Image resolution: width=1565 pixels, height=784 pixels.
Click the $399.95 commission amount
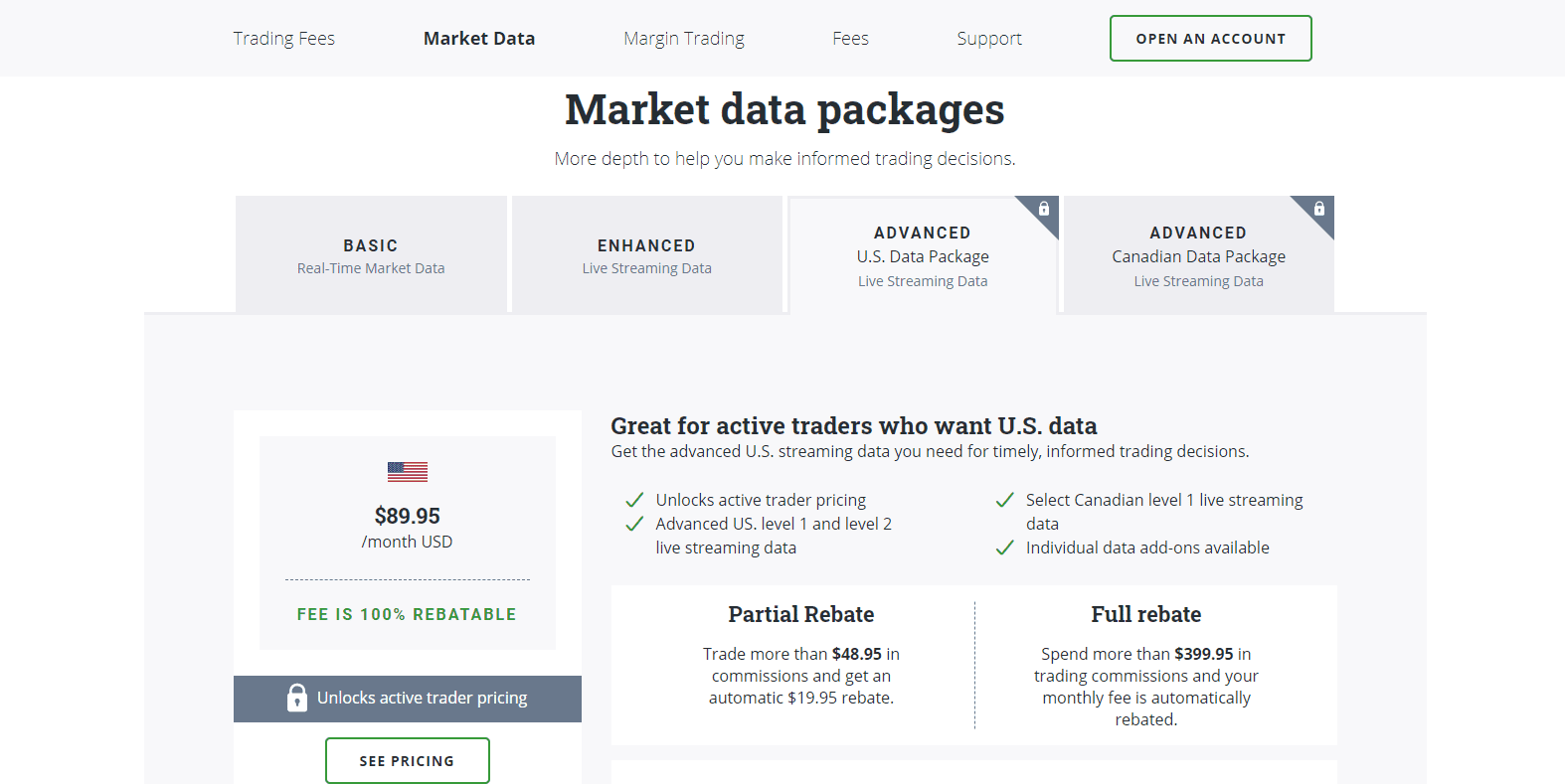1204,654
